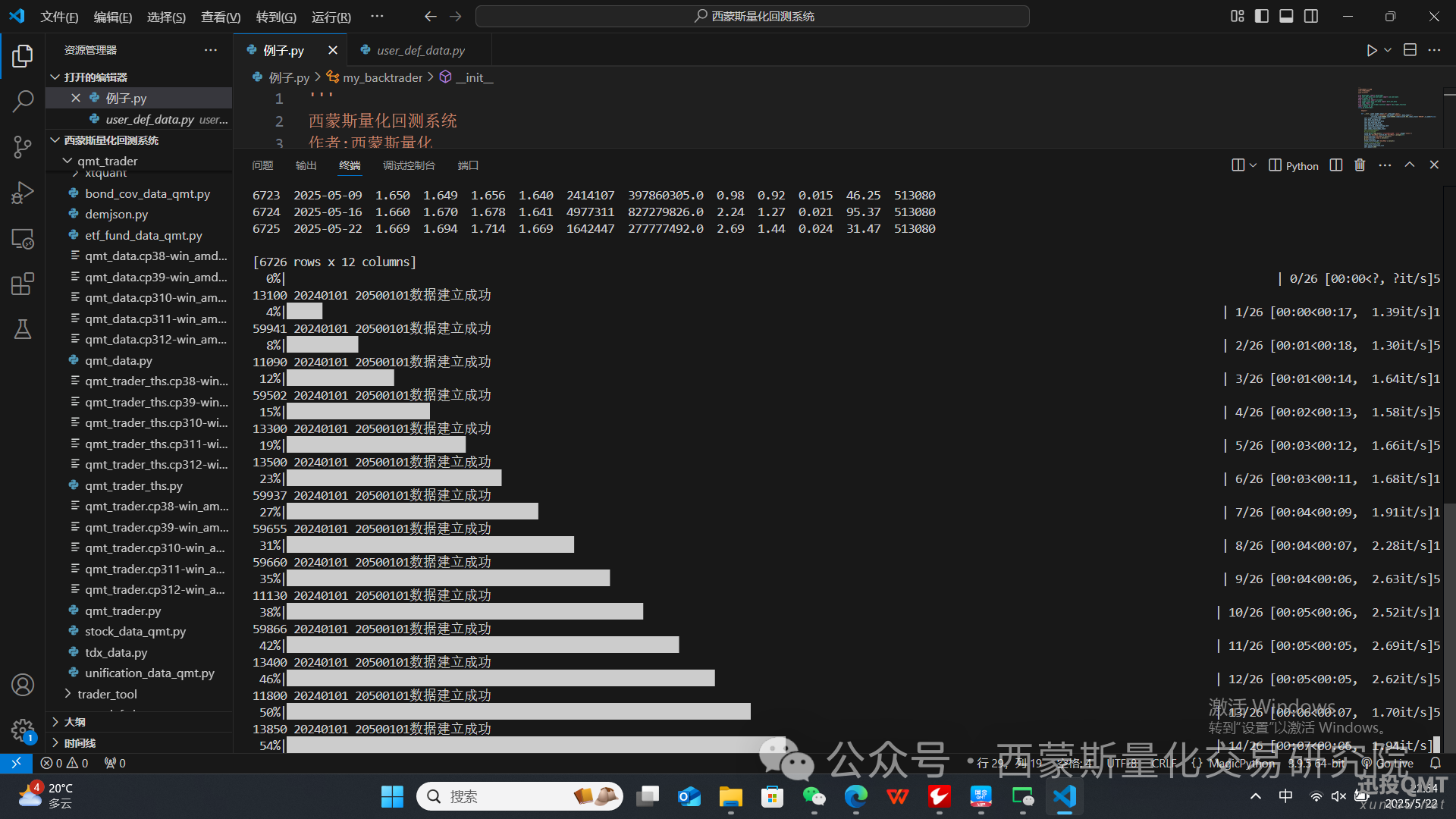The image size is (1456, 819).
Task: Select the MagicPython language mode
Action: click(x=1241, y=763)
